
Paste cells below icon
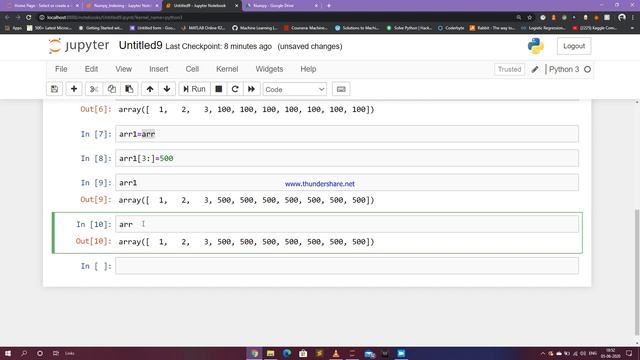coord(129,89)
